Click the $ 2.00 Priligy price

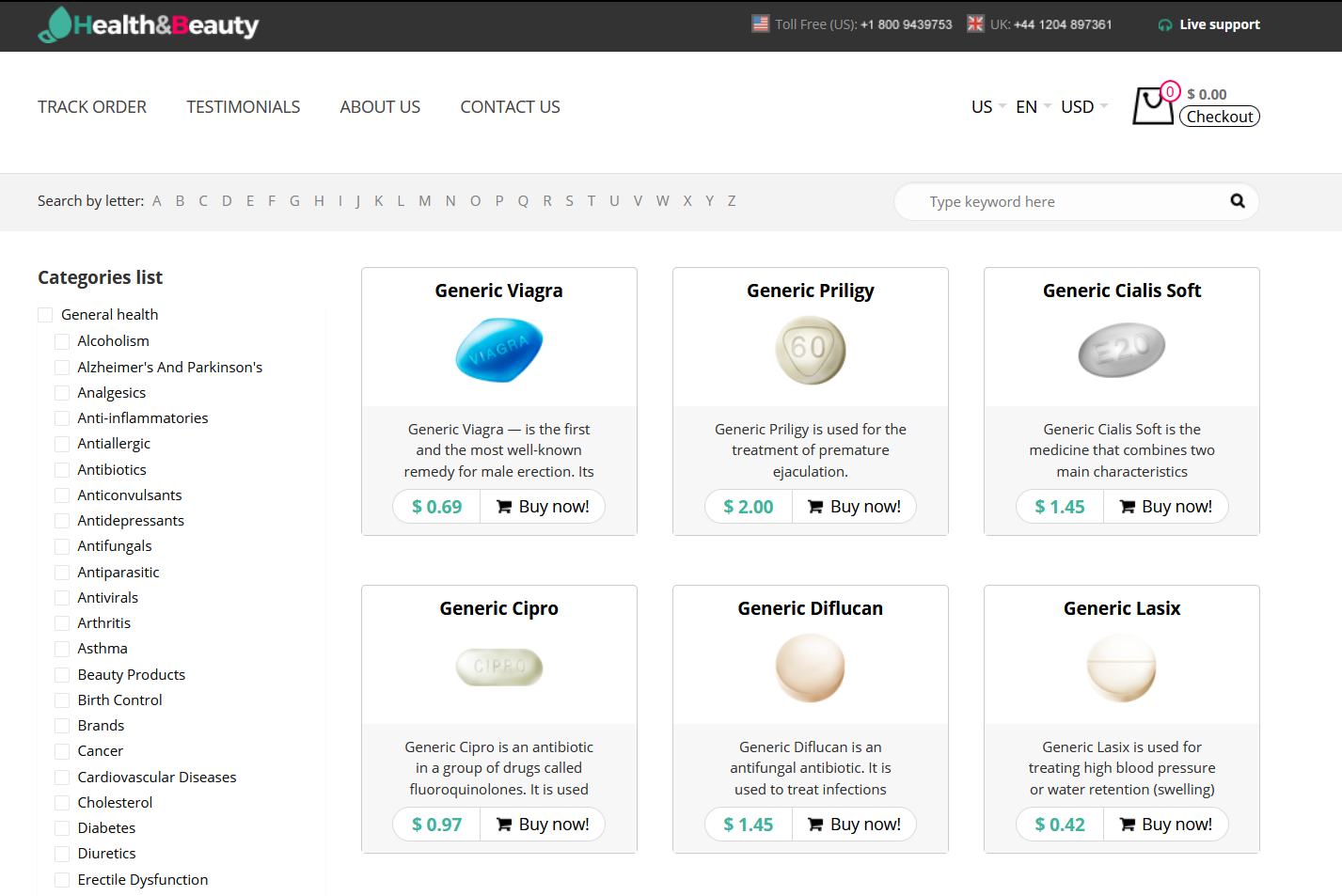click(749, 507)
